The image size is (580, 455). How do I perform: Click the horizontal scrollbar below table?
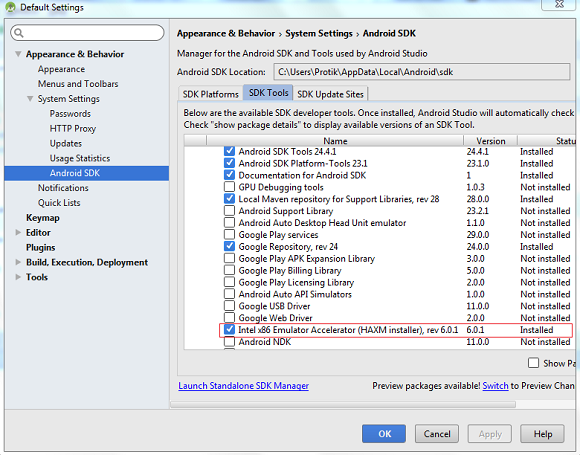click(x=343, y=405)
